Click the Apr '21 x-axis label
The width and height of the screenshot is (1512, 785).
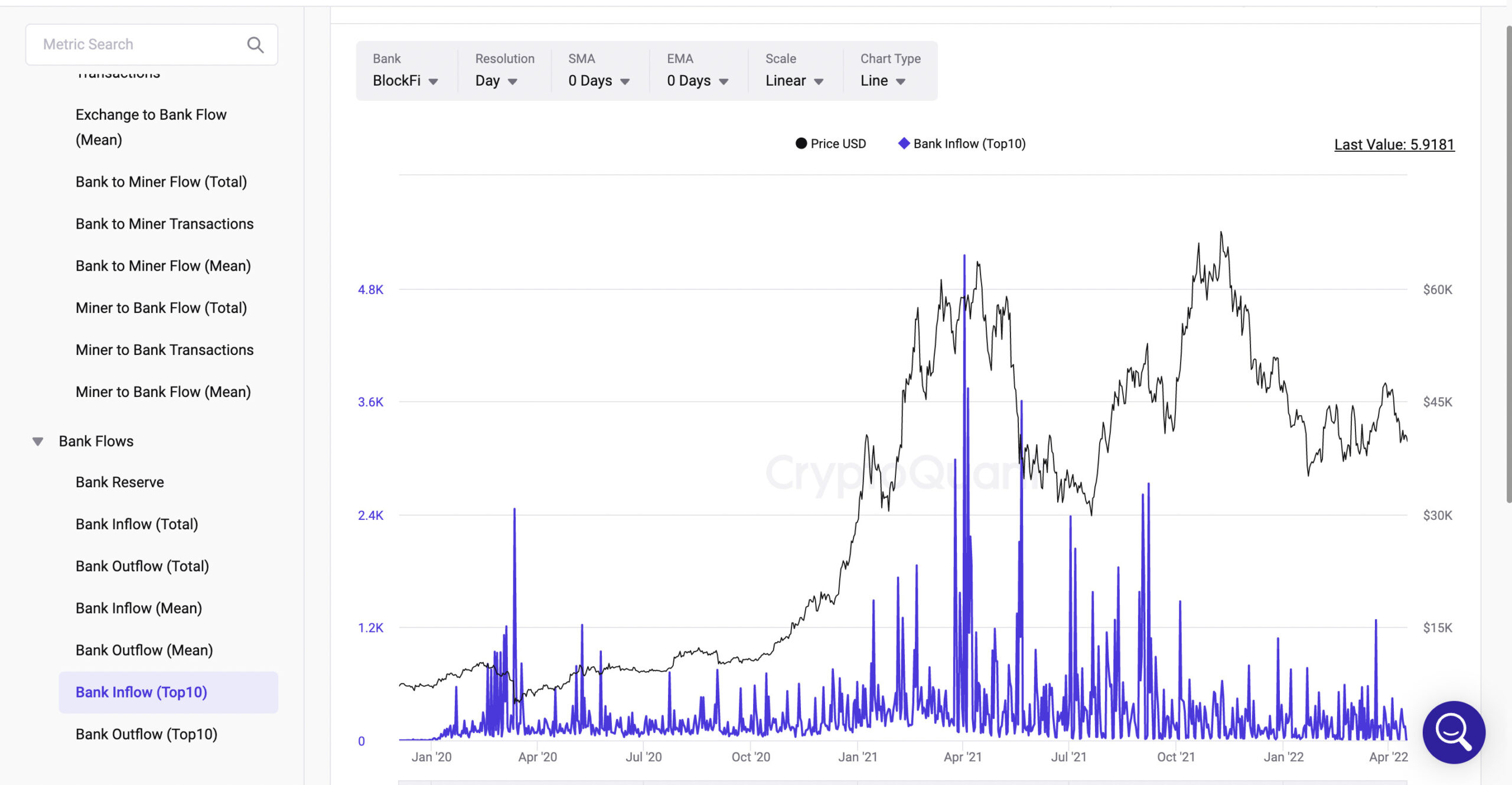point(963,757)
